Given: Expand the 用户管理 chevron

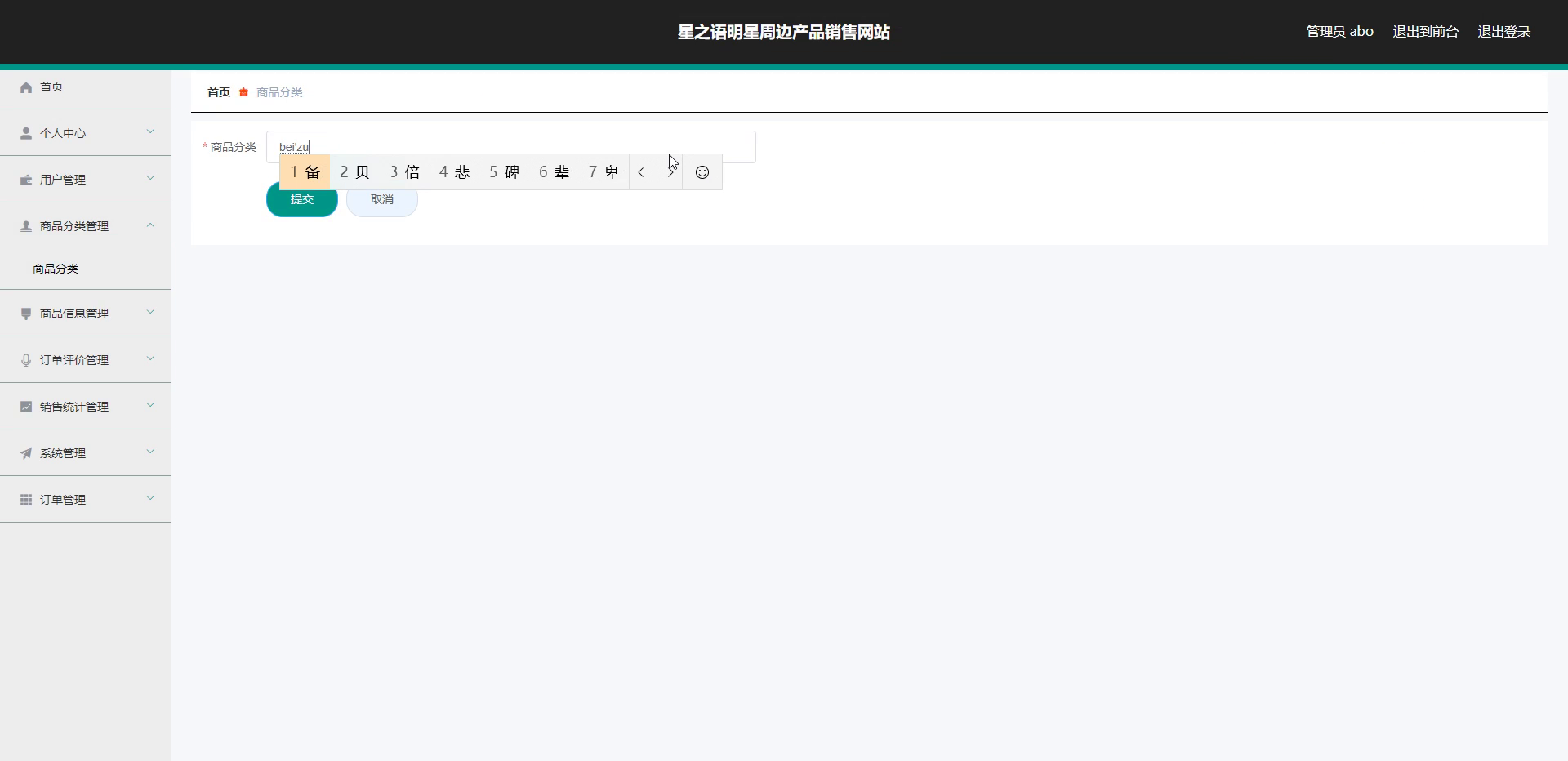Looking at the screenshot, I should coord(150,178).
